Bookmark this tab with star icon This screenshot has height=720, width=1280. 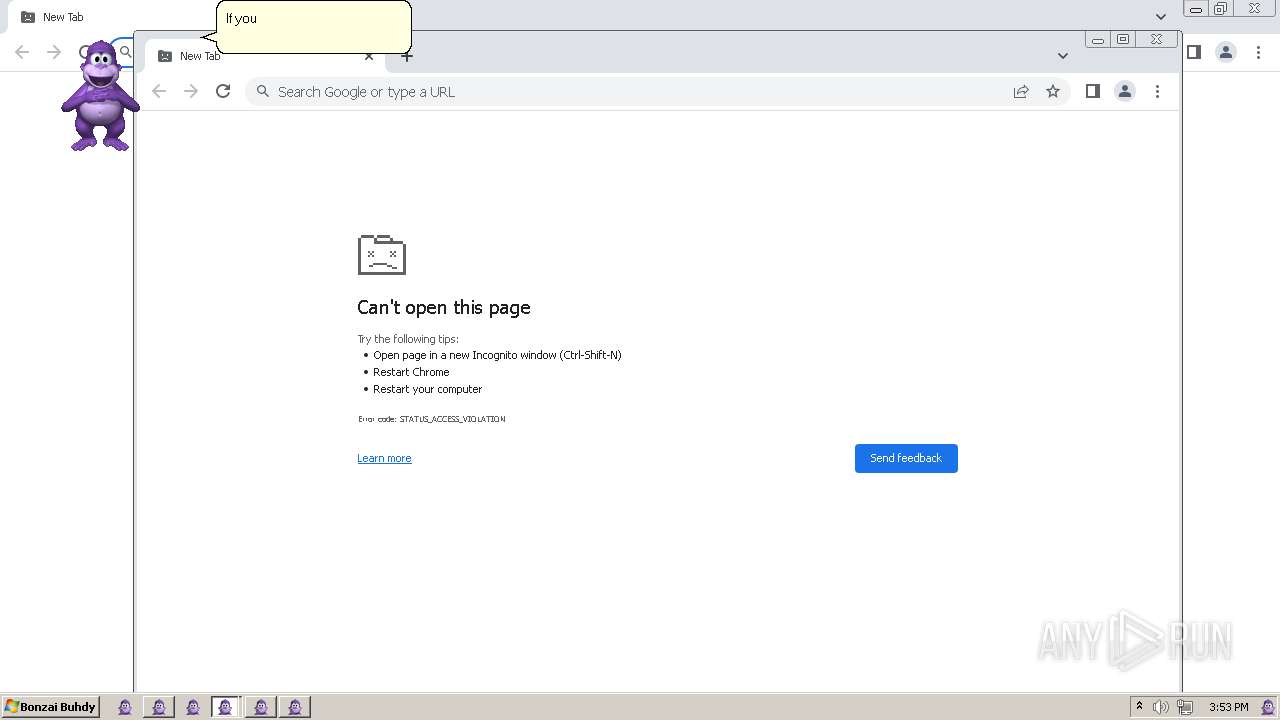[x=1053, y=91]
